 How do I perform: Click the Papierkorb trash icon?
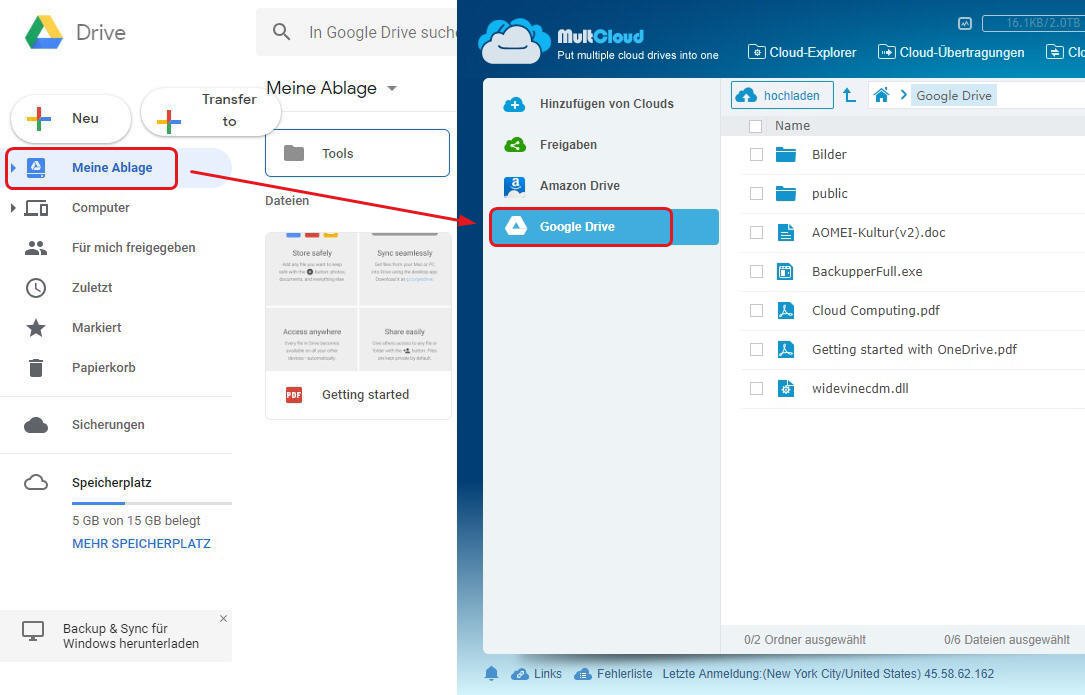click(x=36, y=368)
